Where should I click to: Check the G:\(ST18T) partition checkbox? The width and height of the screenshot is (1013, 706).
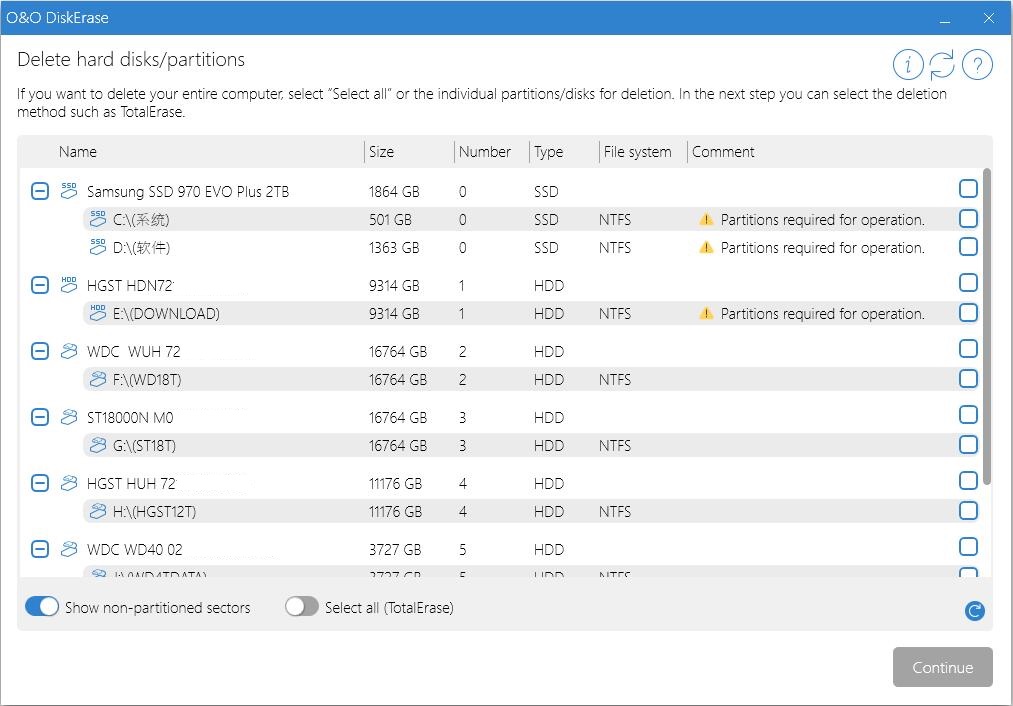tap(968, 444)
